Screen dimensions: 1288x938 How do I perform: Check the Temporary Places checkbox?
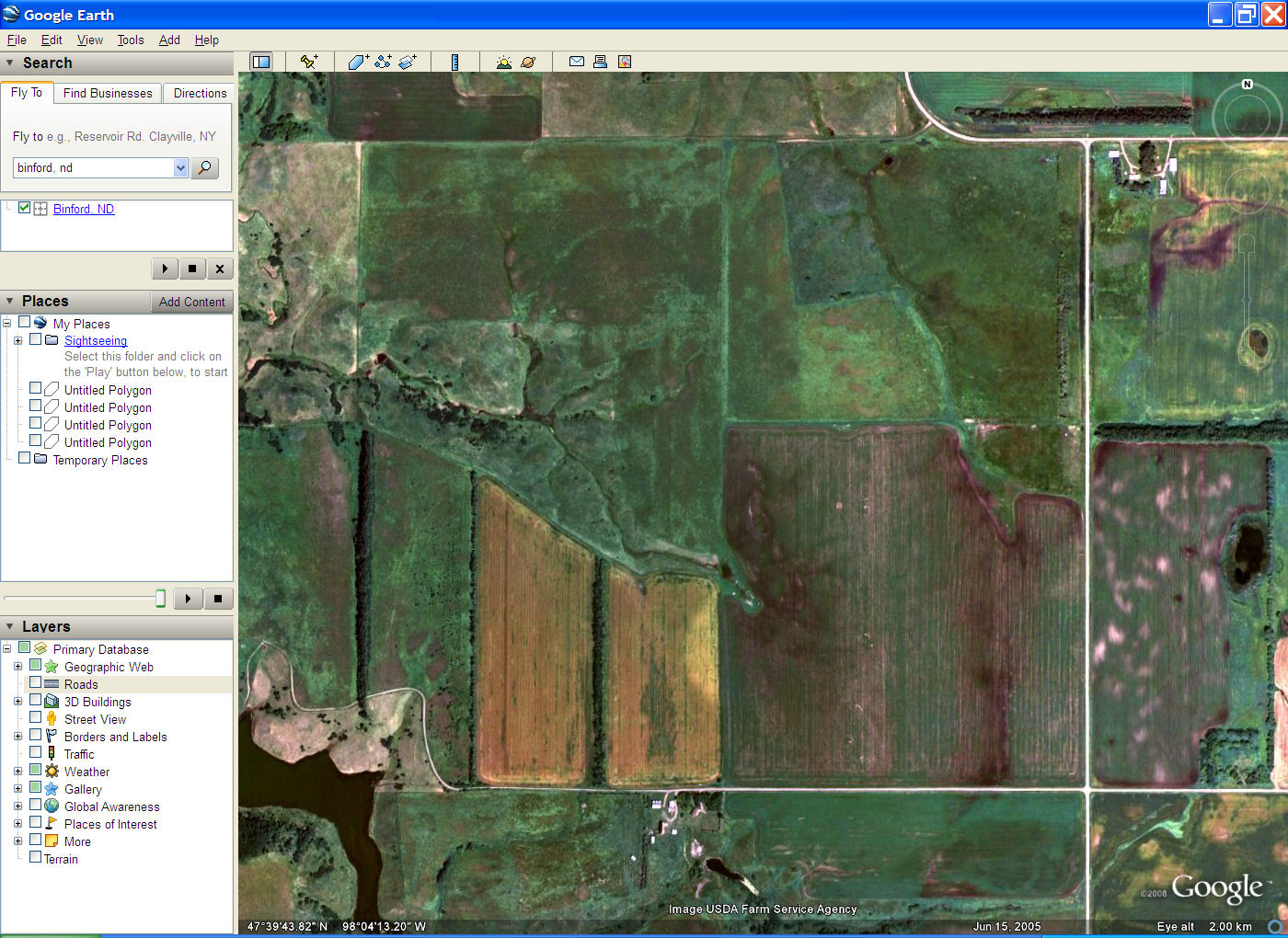pos(24,458)
